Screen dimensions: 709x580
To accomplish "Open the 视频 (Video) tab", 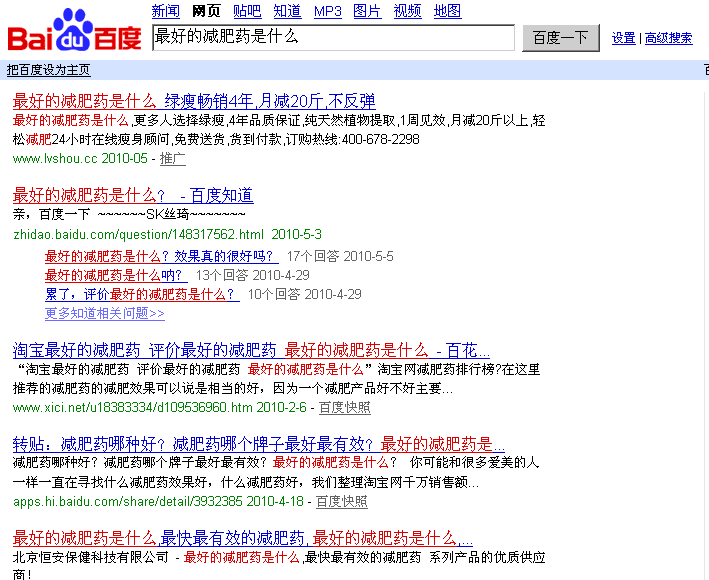I will point(407,12).
